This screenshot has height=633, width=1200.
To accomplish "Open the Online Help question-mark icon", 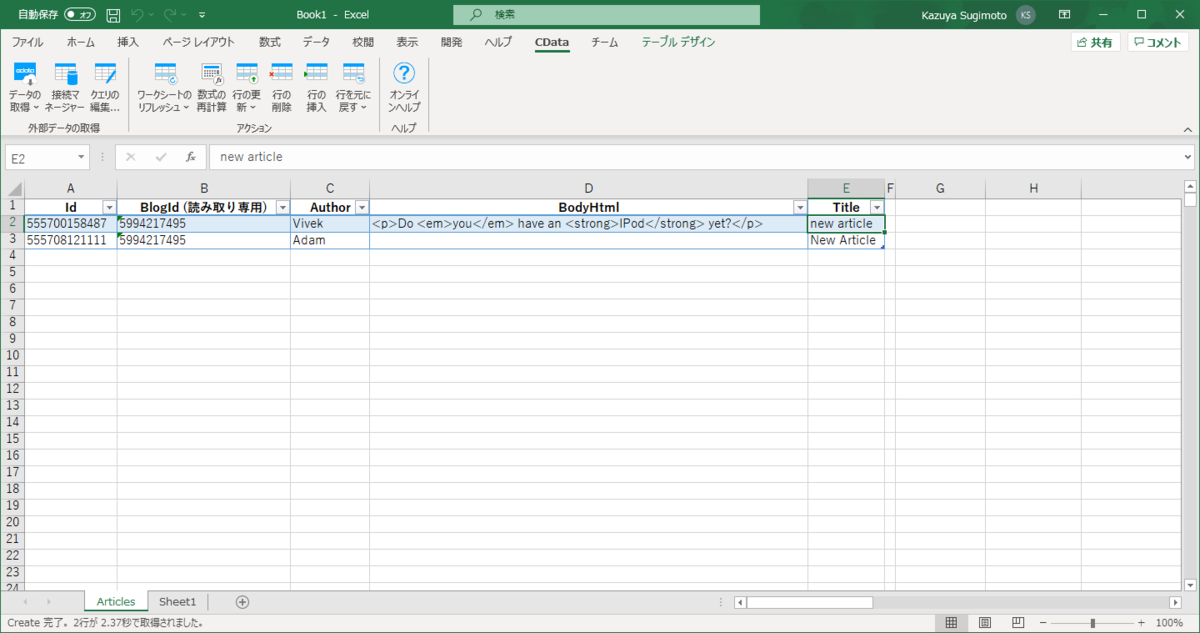I will pyautogui.click(x=404, y=74).
